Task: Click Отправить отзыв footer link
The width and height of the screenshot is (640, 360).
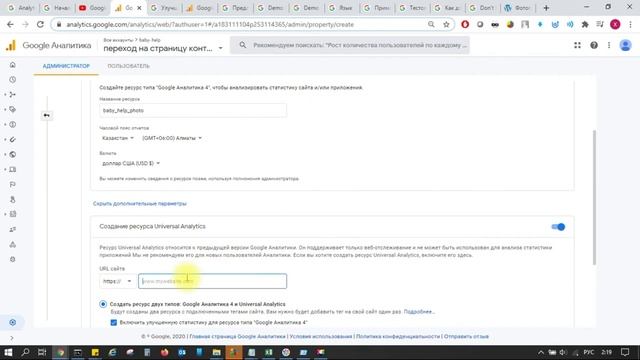Action: pos(466,337)
